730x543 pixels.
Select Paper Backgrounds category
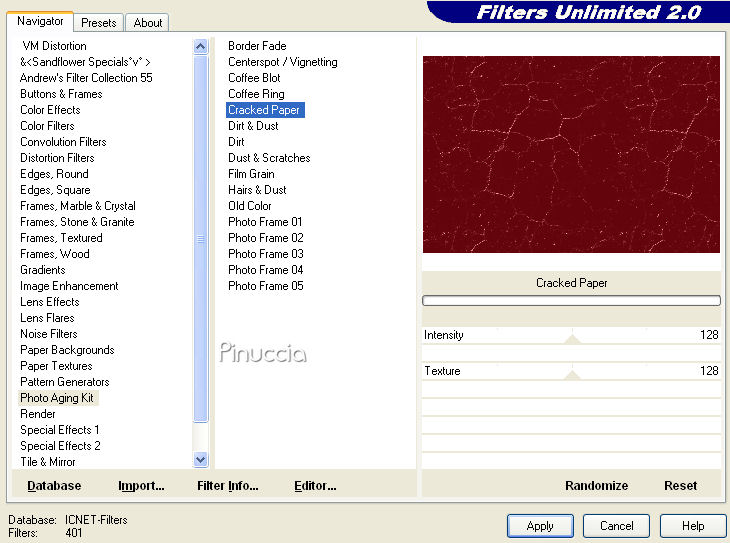[67, 350]
